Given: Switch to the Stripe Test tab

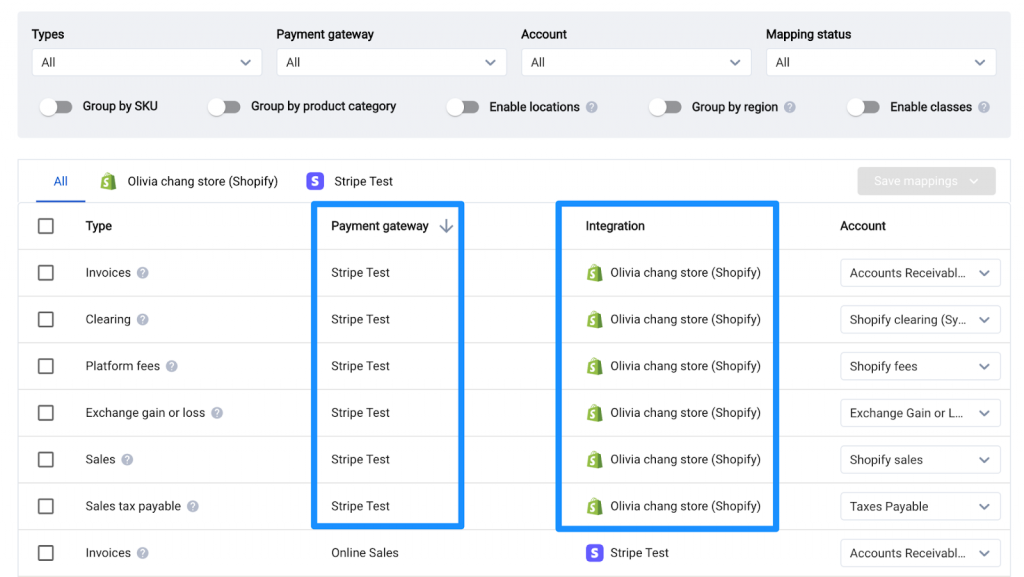Looking at the screenshot, I should point(350,181).
